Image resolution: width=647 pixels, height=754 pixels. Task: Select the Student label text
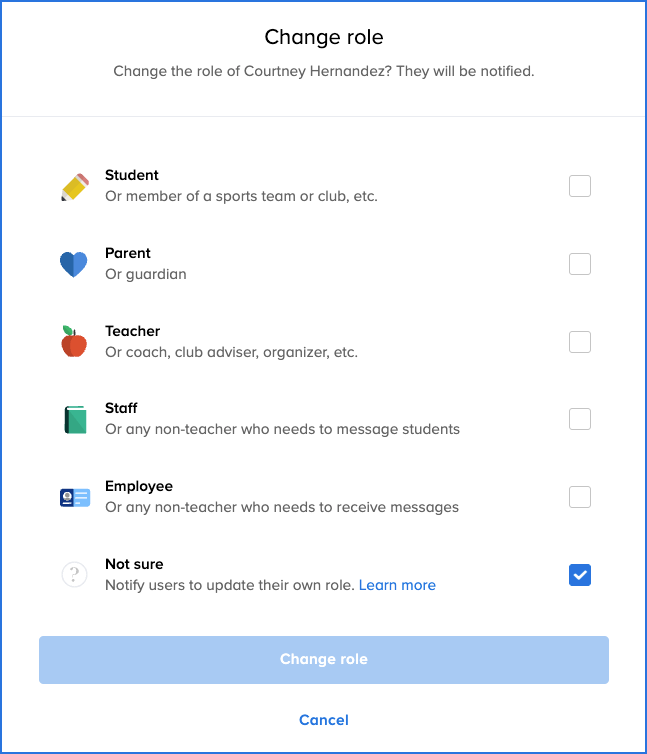(132, 176)
